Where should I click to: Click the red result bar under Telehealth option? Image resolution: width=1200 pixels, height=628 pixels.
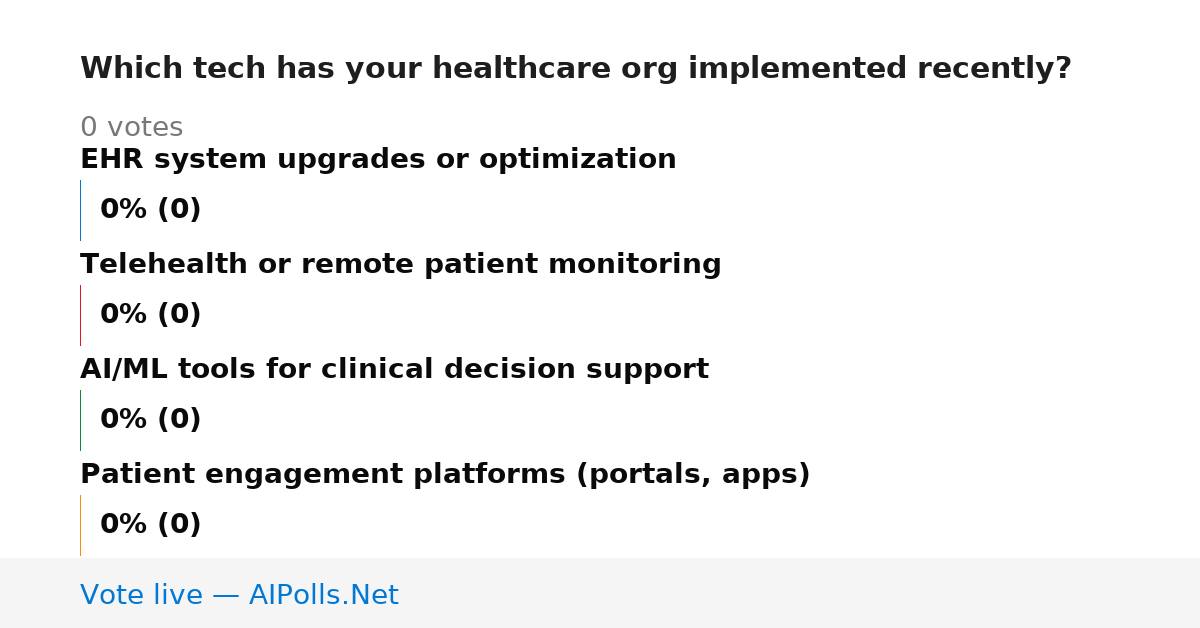coord(80,315)
